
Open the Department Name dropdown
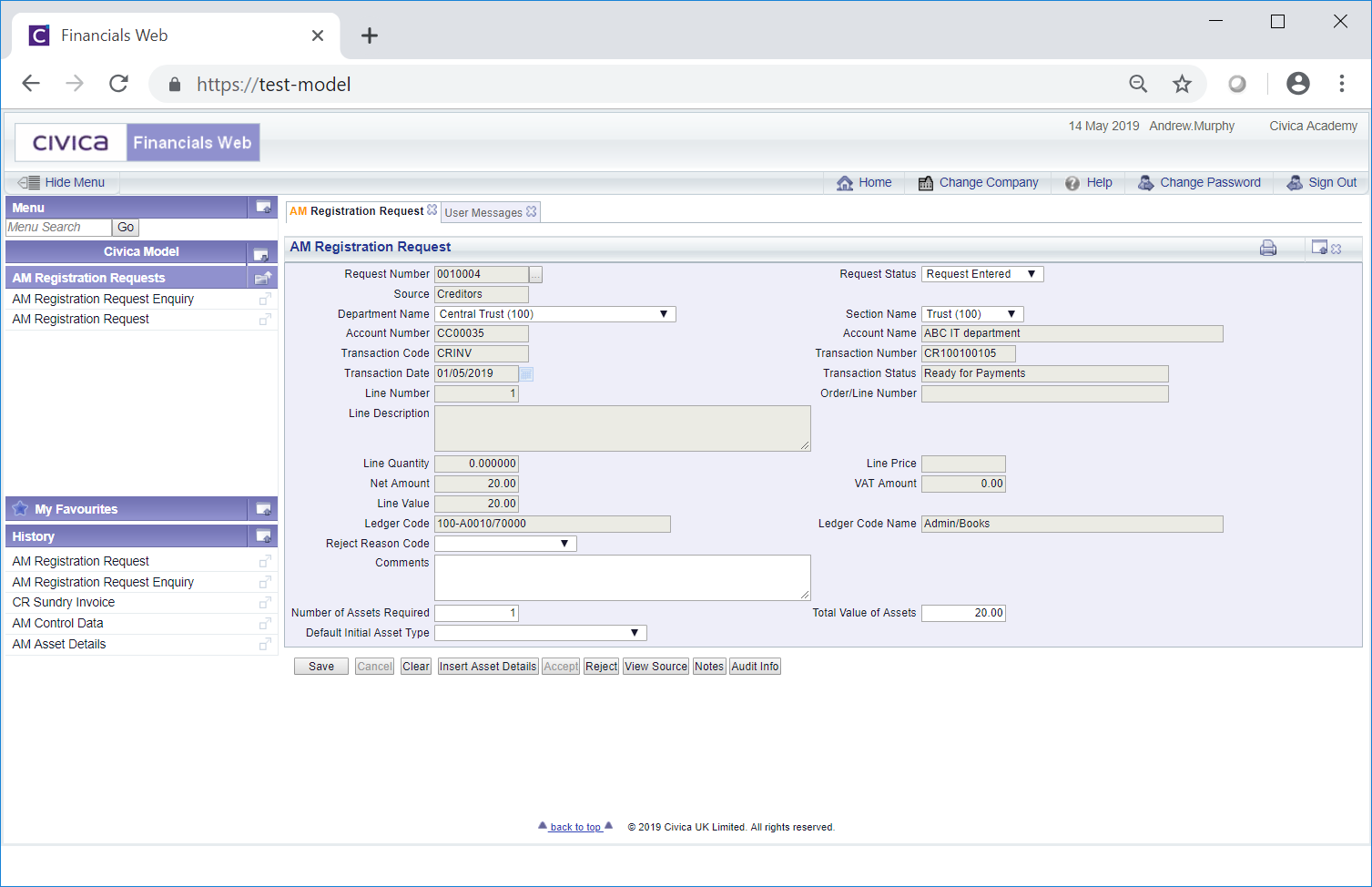coord(555,314)
